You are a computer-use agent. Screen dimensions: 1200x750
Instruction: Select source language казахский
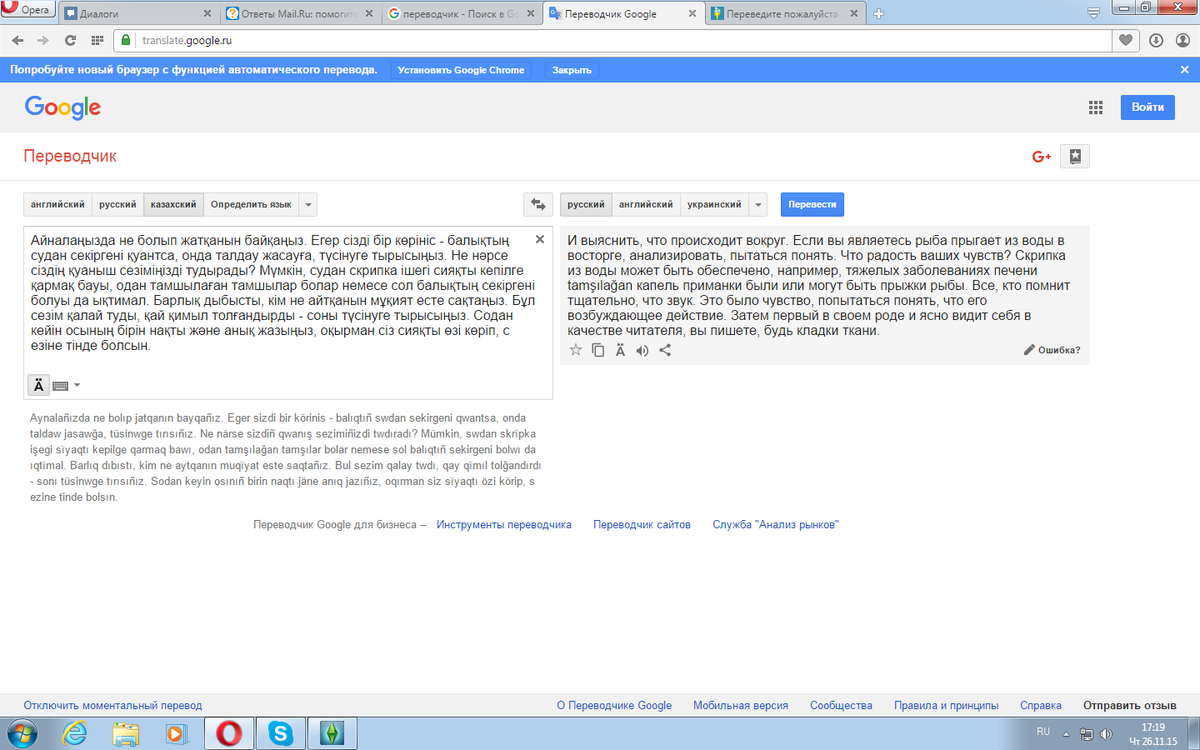click(173, 204)
